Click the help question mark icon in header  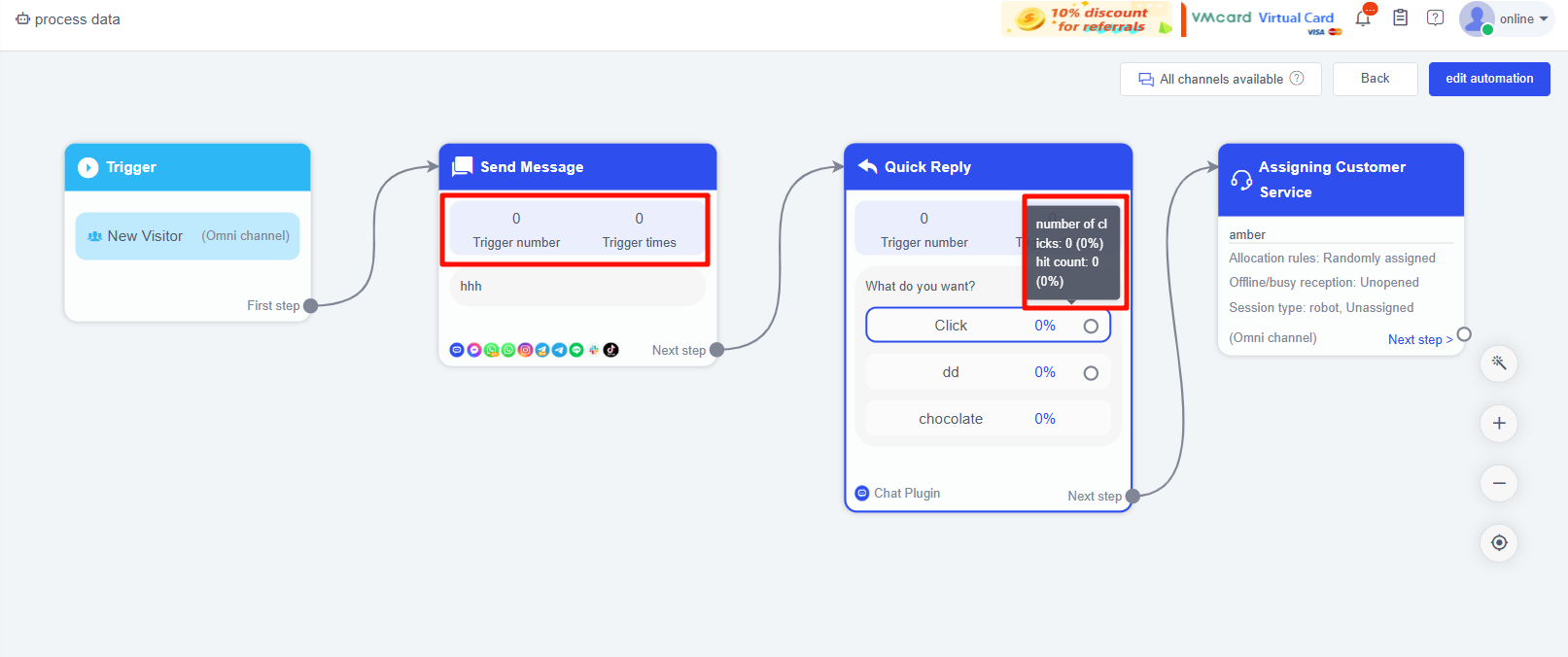point(1435,18)
